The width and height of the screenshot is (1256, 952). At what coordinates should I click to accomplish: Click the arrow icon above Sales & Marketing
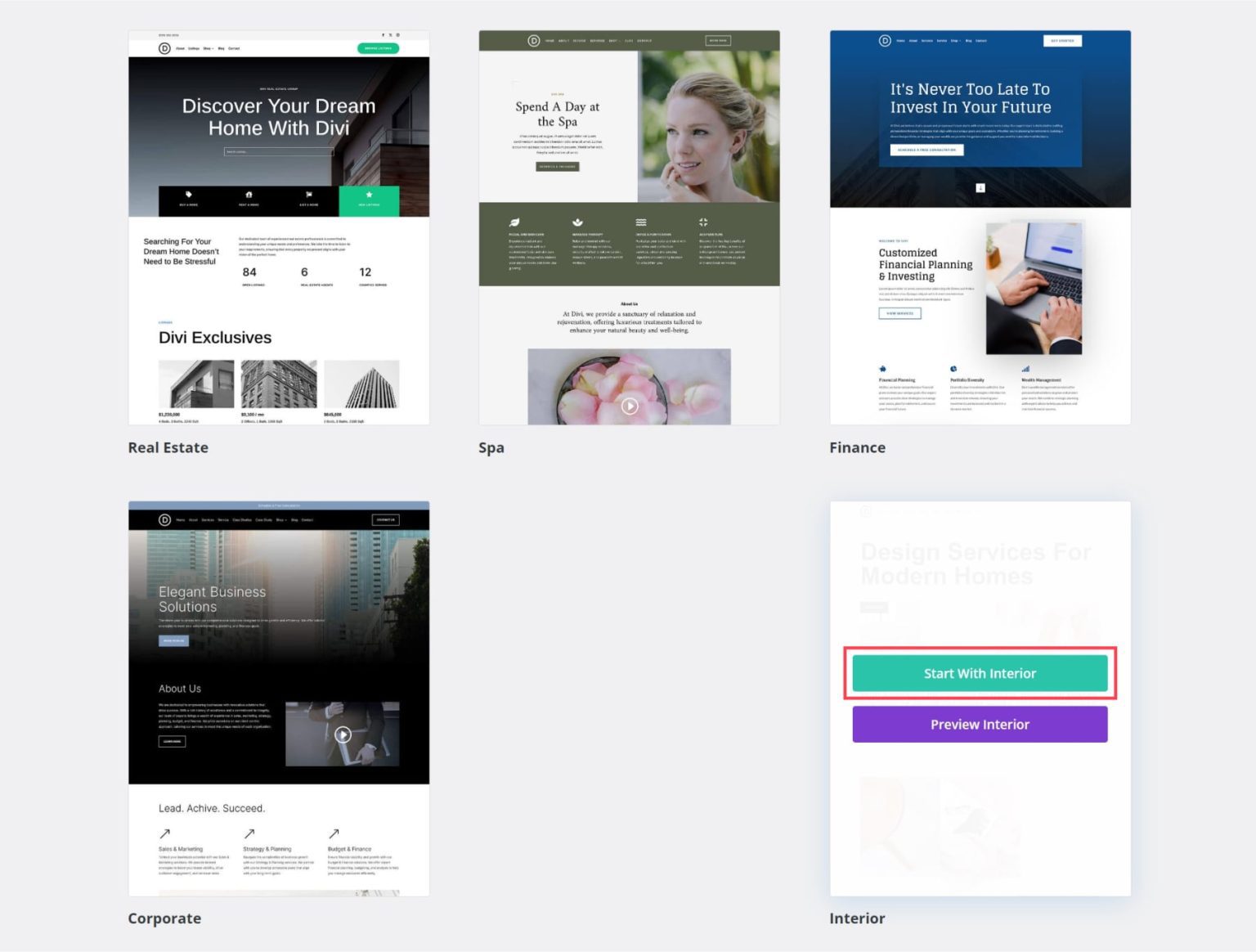click(164, 835)
